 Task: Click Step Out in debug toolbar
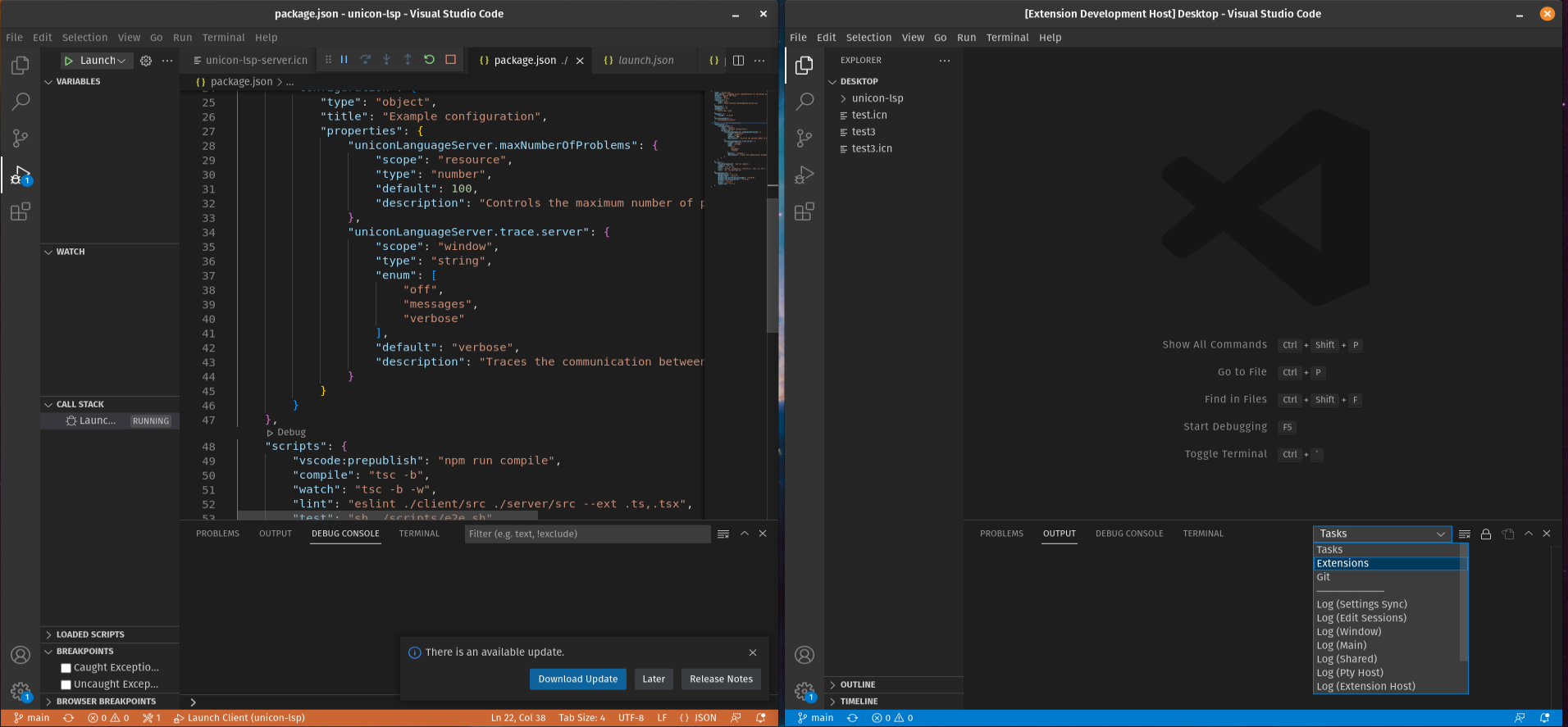(408, 60)
